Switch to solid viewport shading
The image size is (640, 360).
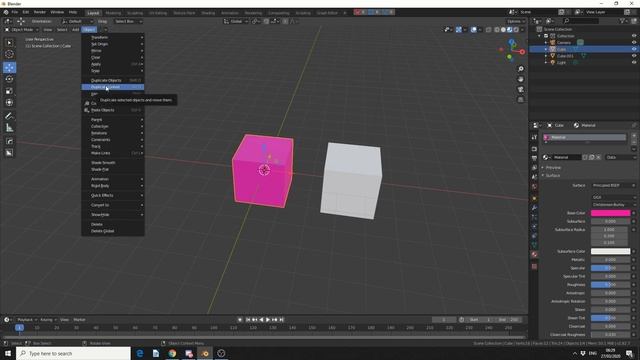click(x=503, y=30)
